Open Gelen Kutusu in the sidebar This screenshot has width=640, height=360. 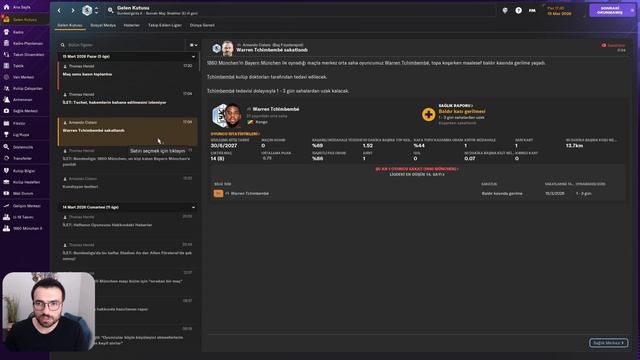pyautogui.click(x=24, y=19)
